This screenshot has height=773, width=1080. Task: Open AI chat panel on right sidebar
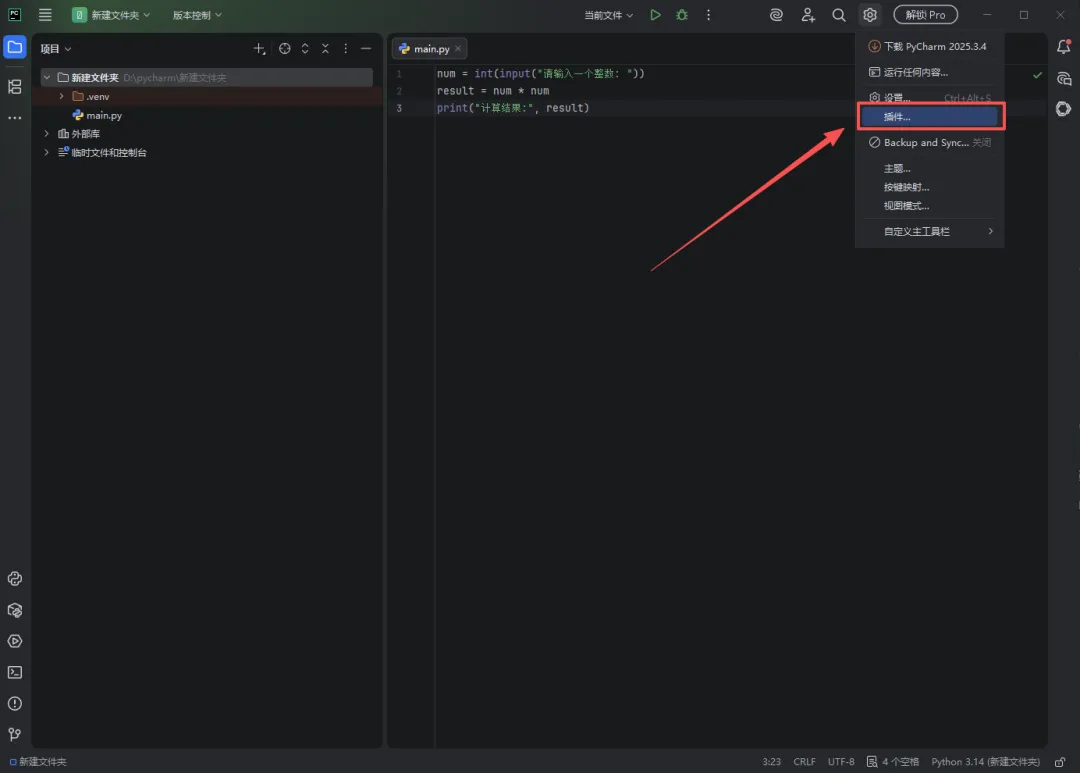[1063, 79]
